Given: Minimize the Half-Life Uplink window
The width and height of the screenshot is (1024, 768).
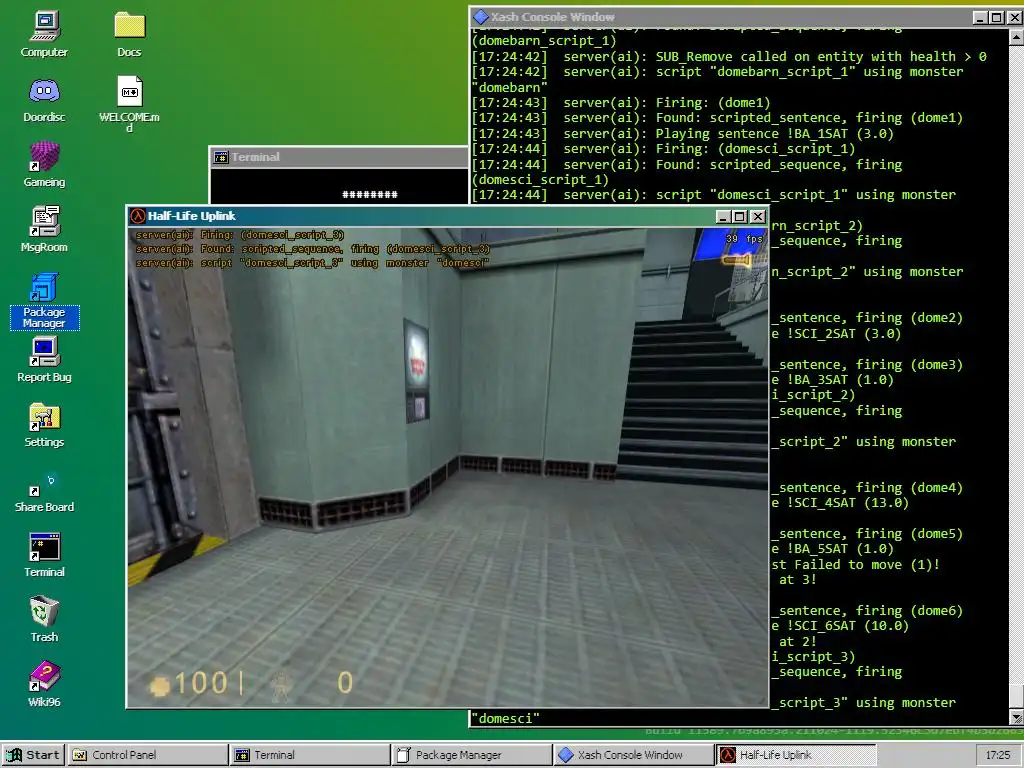Looking at the screenshot, I should (x=723, y=217).
